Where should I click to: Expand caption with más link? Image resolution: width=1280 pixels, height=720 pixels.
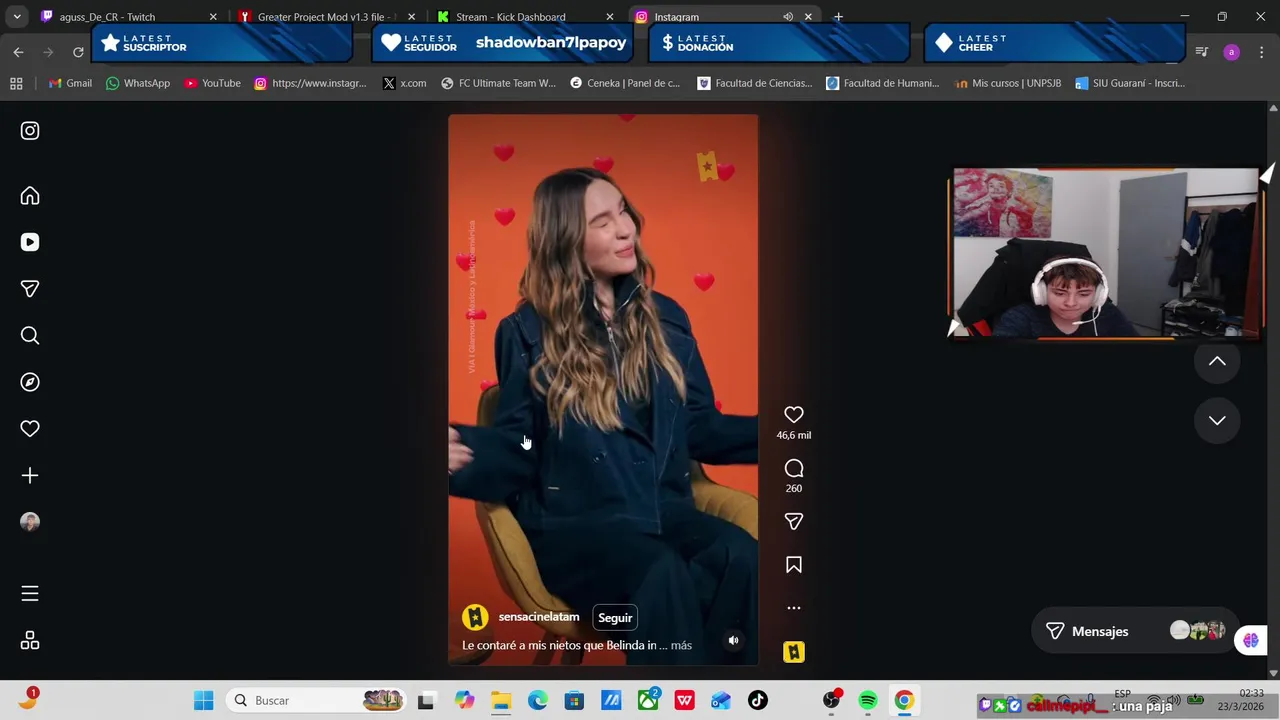point(681,646)
